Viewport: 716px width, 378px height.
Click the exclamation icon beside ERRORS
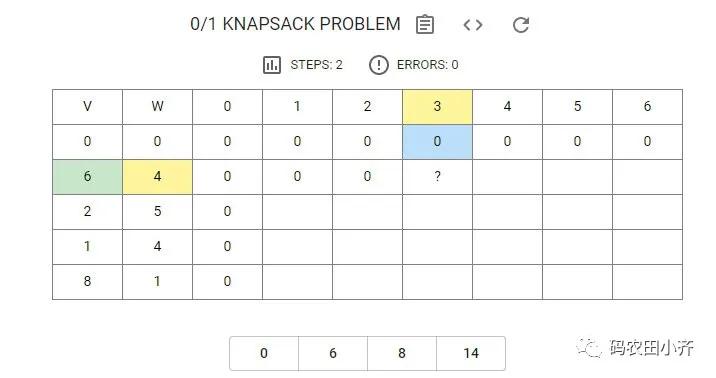(379, 65)
